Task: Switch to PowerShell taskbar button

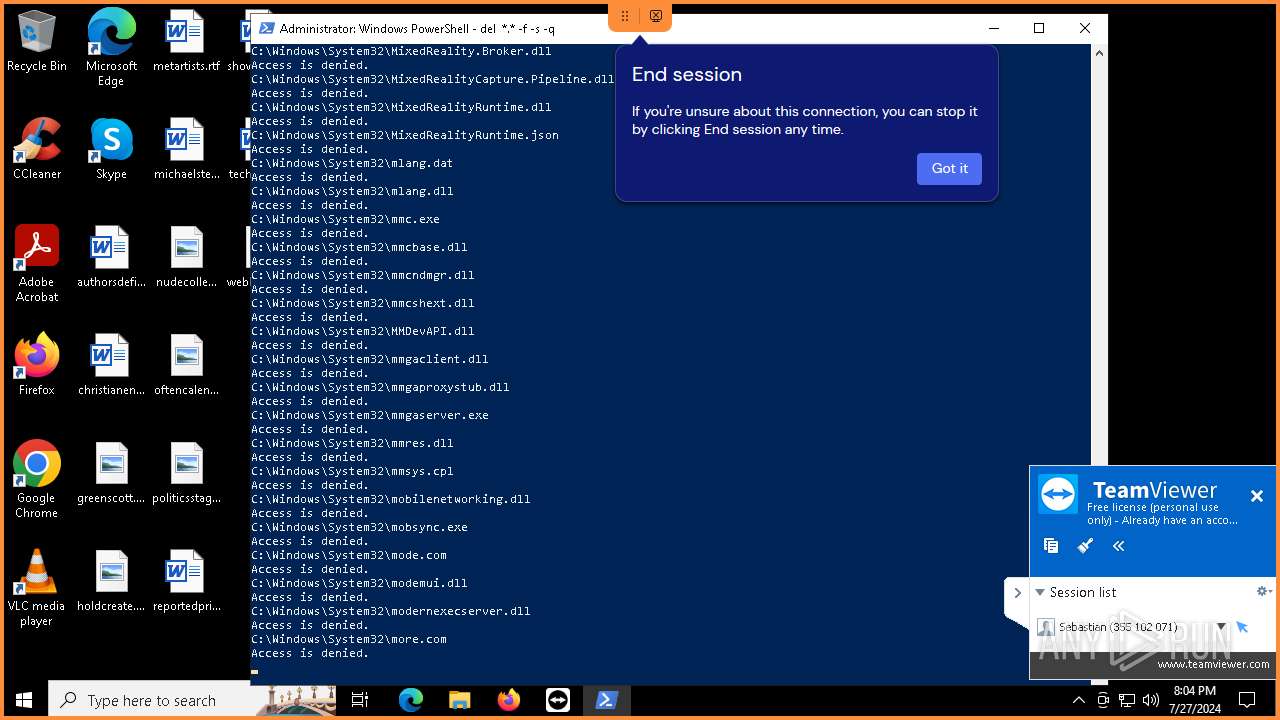Action: [607, 700]
